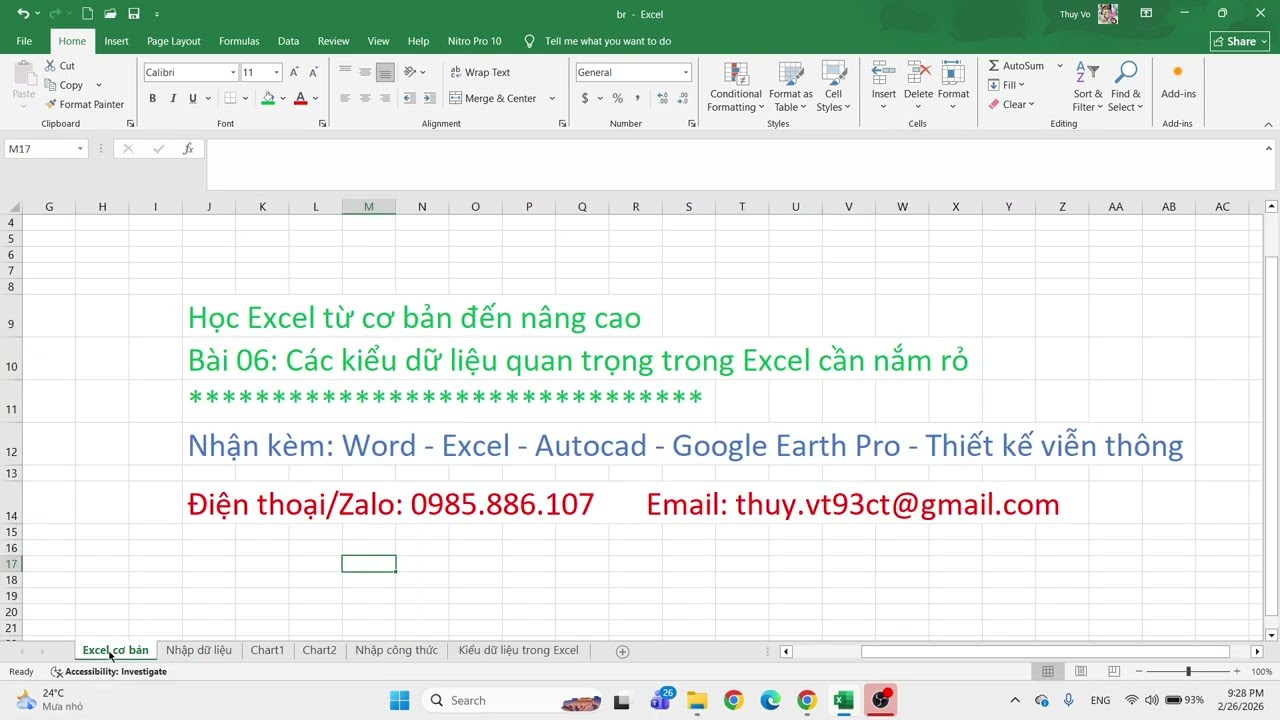Click the Cut scissors icon

click(x=51, y=66)
